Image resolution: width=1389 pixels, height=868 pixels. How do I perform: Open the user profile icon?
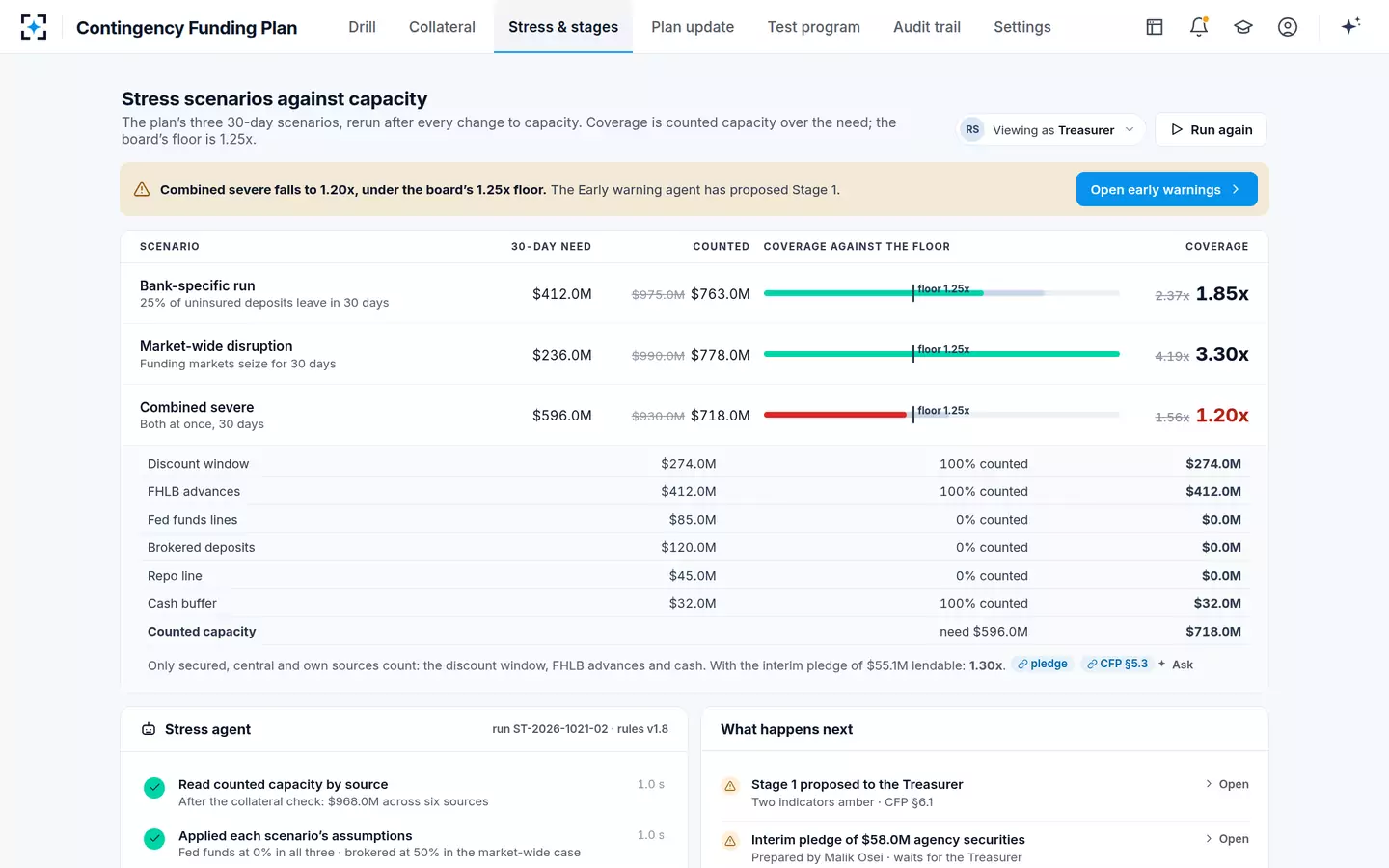[1288, 27]
